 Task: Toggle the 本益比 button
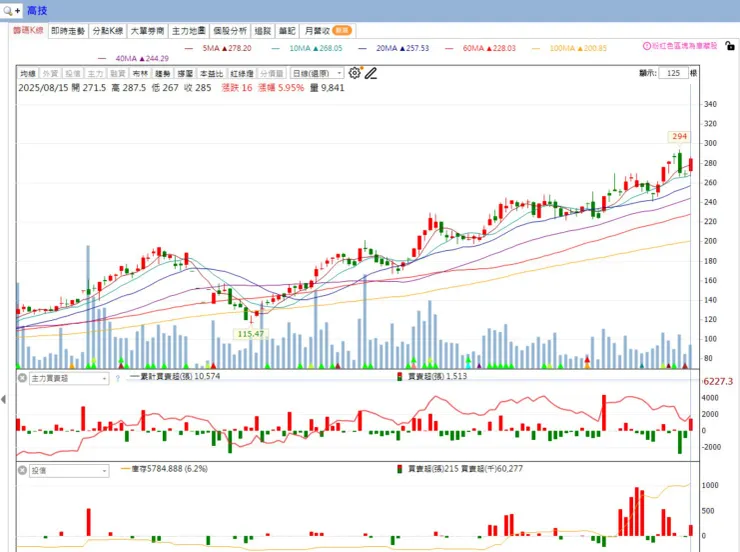click(211, 74)
